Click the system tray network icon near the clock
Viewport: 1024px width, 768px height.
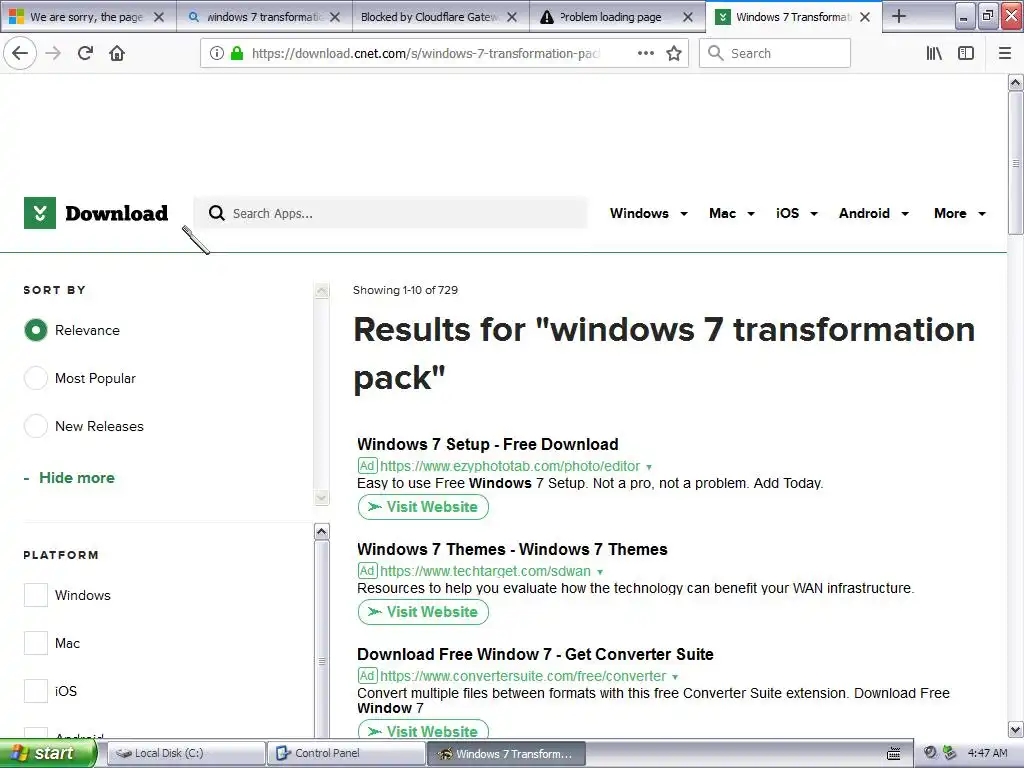point(949,753)
